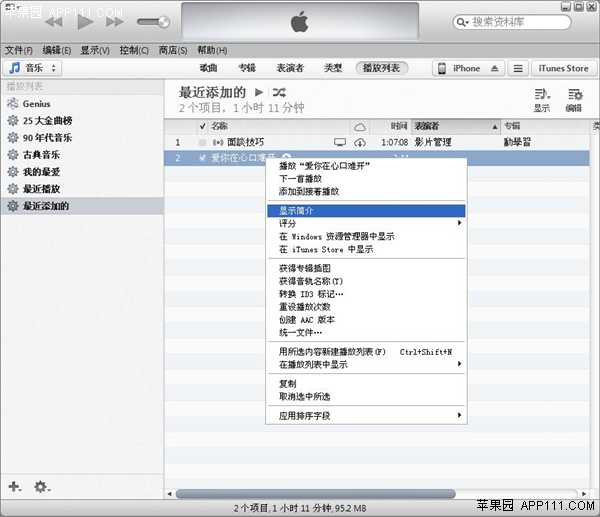Click the fast-forward next track icon
Image resolution: width=600 pixels, height=517 pixels.
click(x=114, y=21)
